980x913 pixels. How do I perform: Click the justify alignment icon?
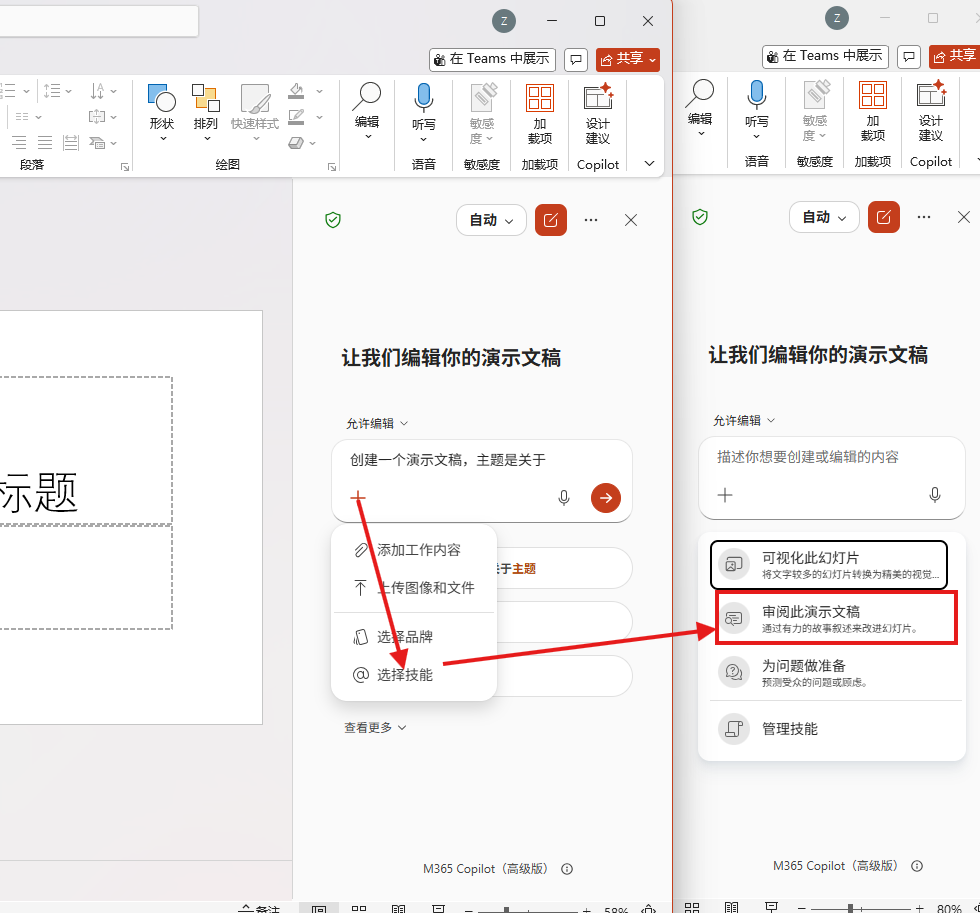pos(45,143)
